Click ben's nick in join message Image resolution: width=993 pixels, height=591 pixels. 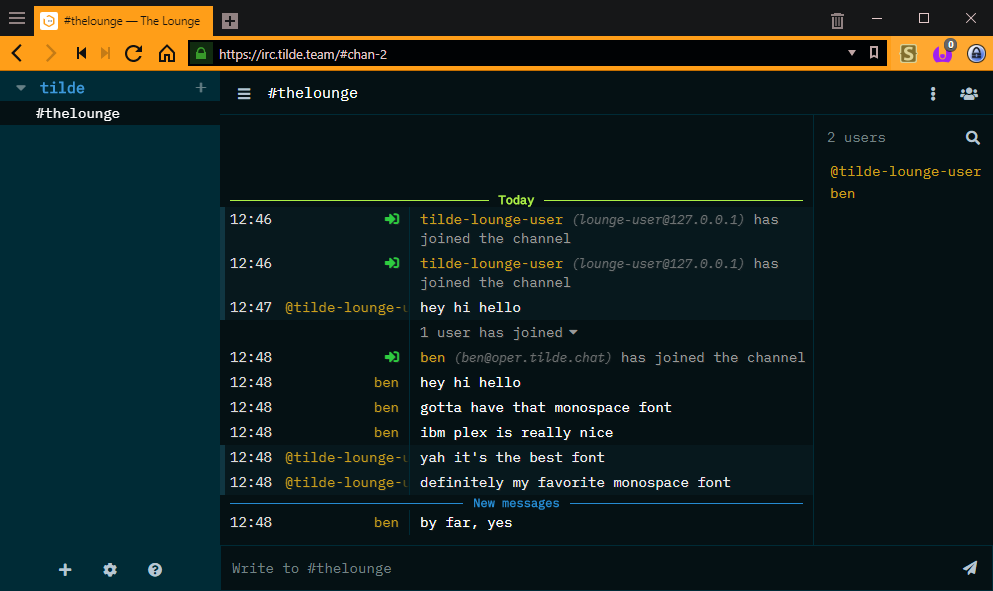433,357
